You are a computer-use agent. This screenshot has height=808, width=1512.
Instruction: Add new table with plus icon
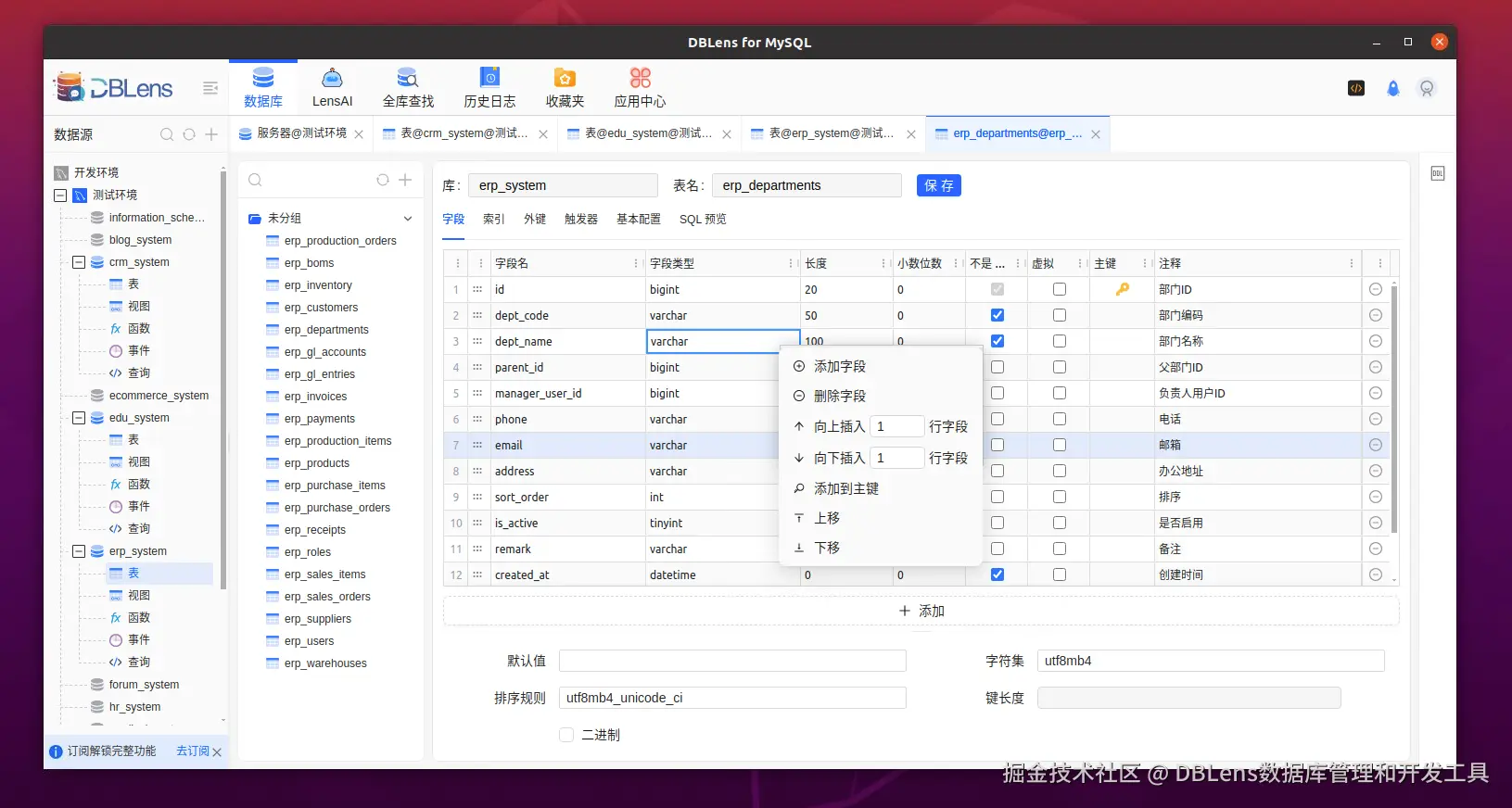pos(405,180)
